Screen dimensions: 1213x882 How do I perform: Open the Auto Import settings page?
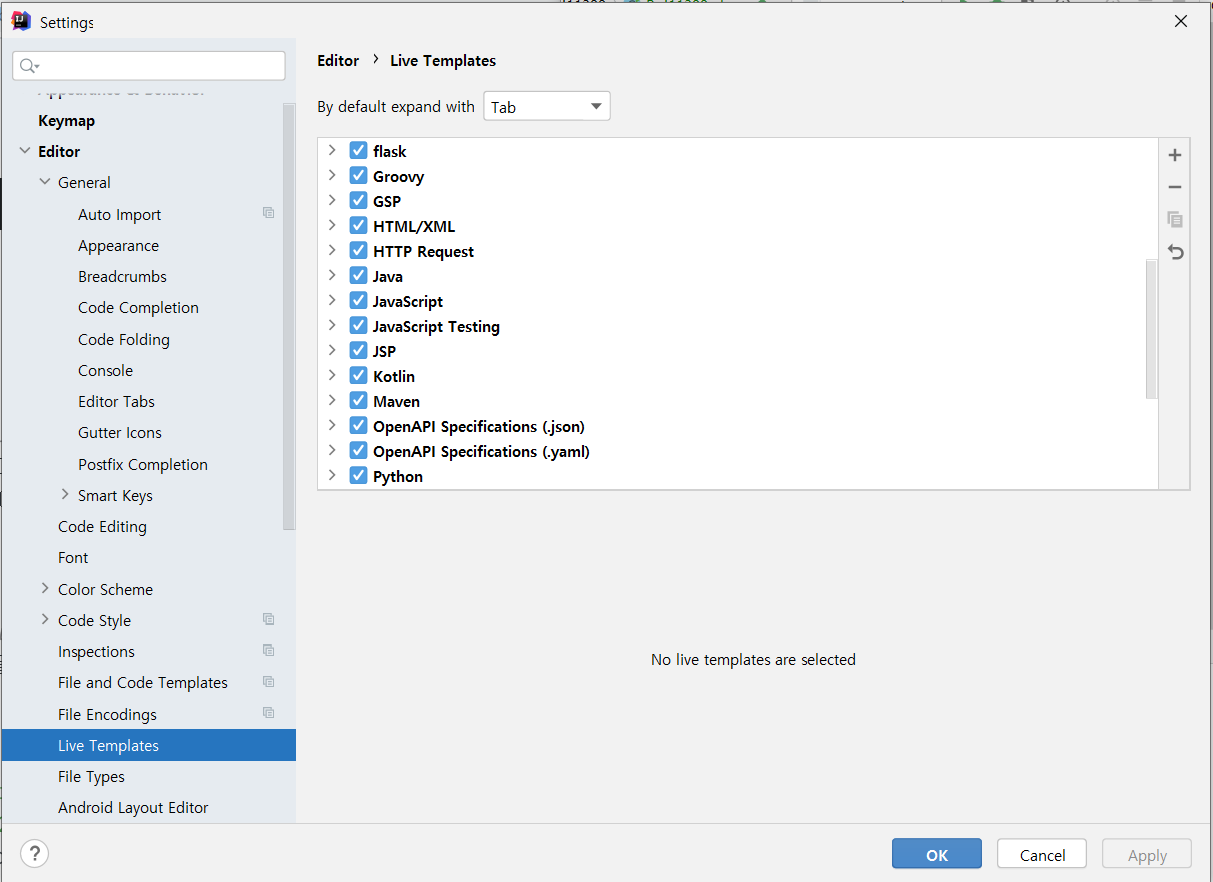tap(120, 214)
